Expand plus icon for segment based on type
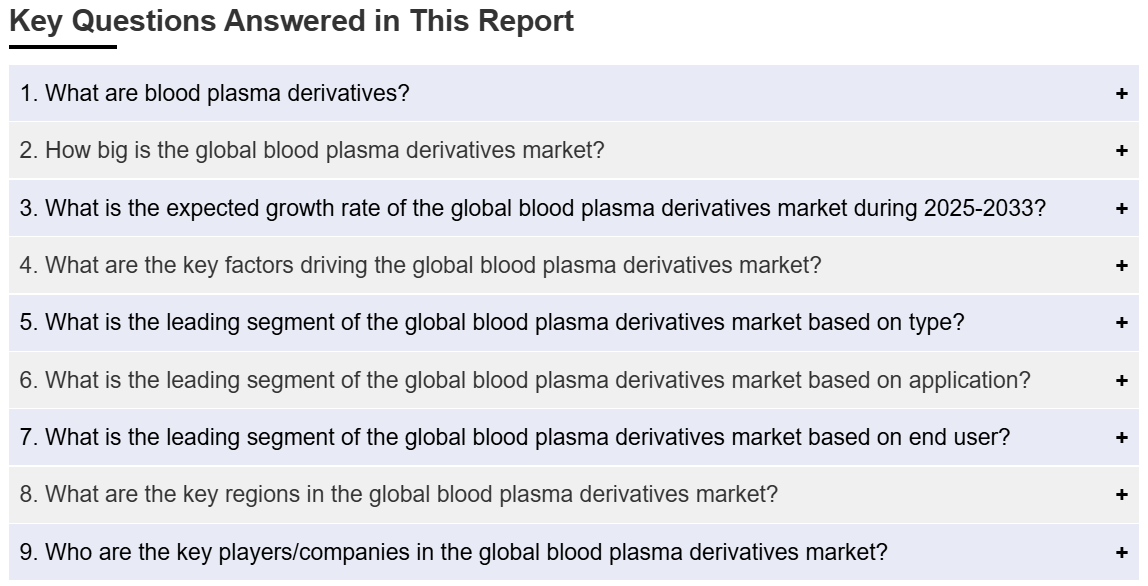 (x=1121, y=323)
